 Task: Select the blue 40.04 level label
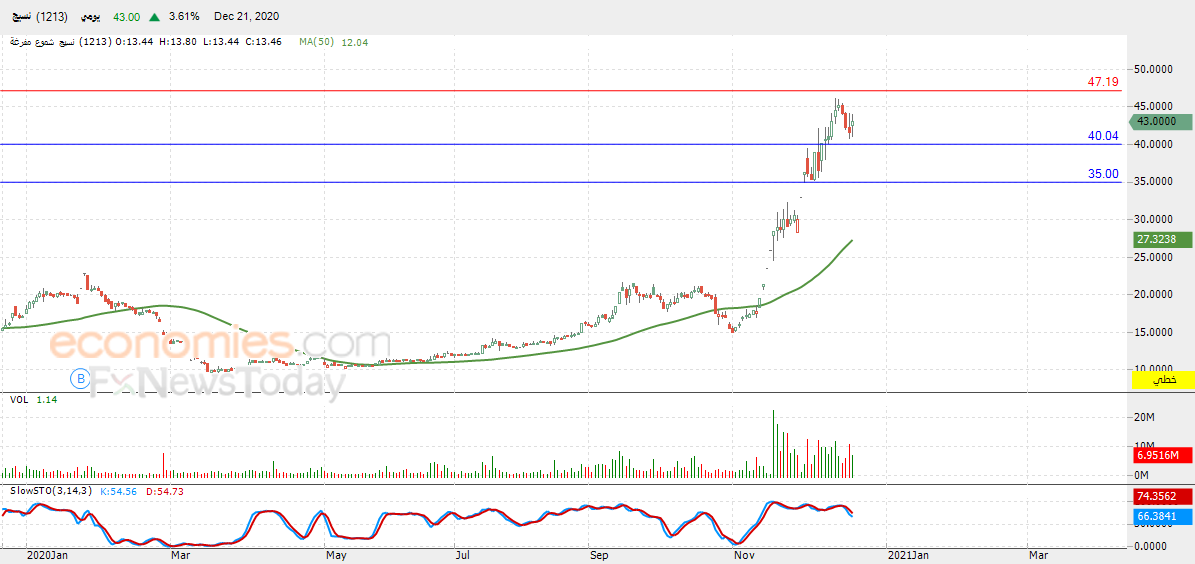(x=1103, y=136)
